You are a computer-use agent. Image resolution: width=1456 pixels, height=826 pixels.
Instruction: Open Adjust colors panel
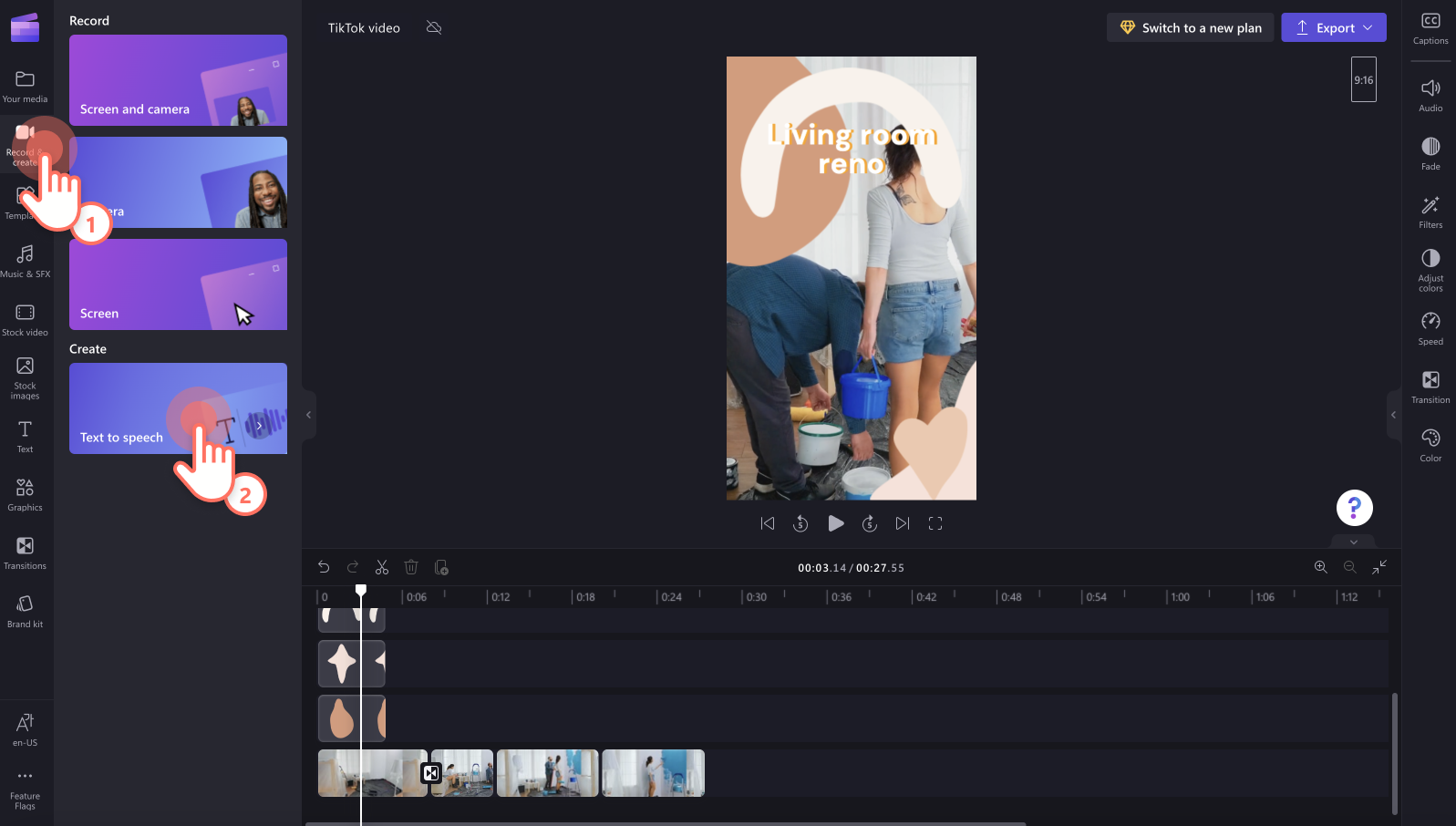point(1430,270)
